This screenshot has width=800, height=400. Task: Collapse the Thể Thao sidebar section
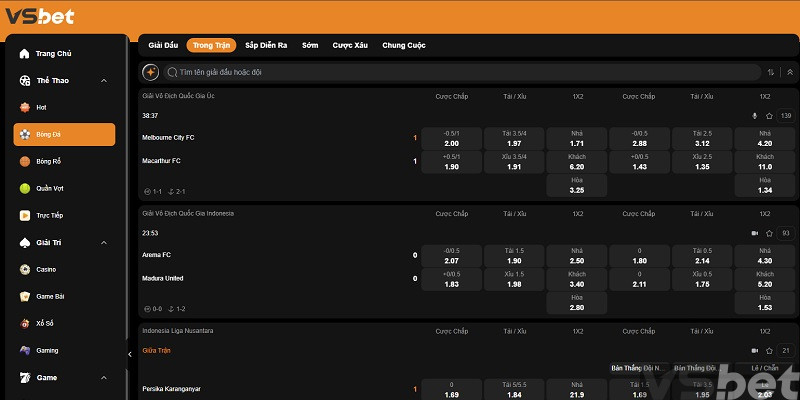tap(104, 80)
